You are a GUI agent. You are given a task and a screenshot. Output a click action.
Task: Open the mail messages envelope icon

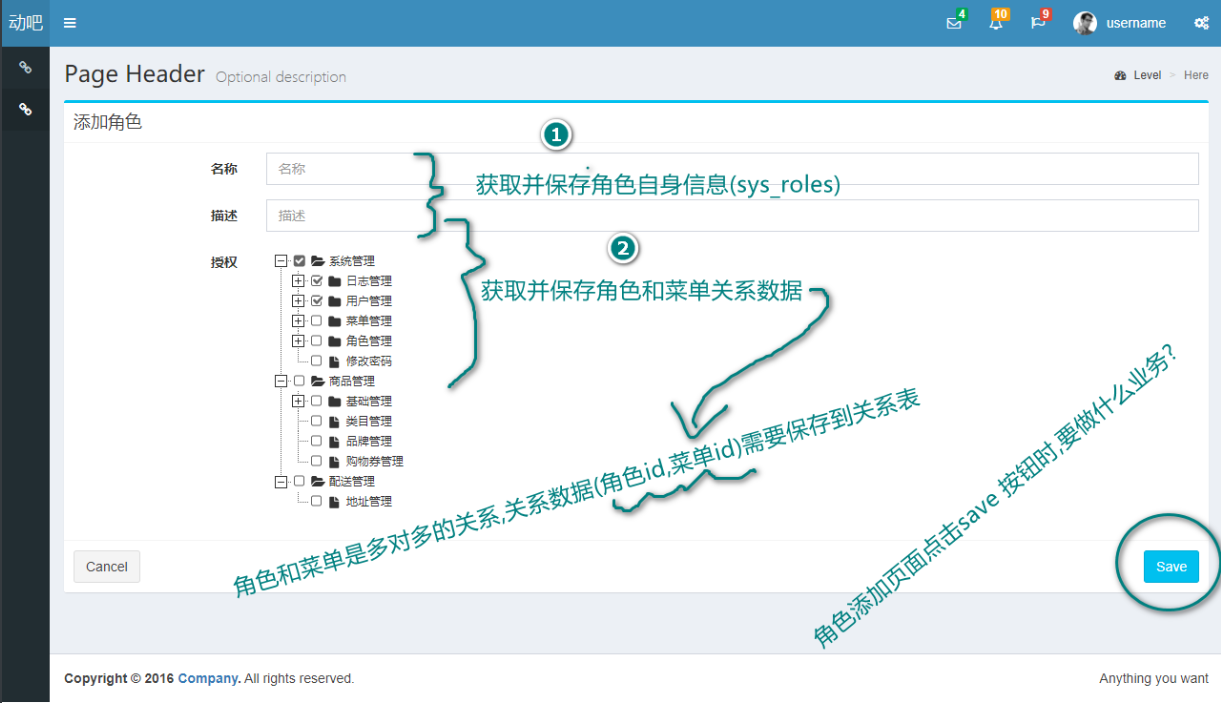tap(953, 23)
